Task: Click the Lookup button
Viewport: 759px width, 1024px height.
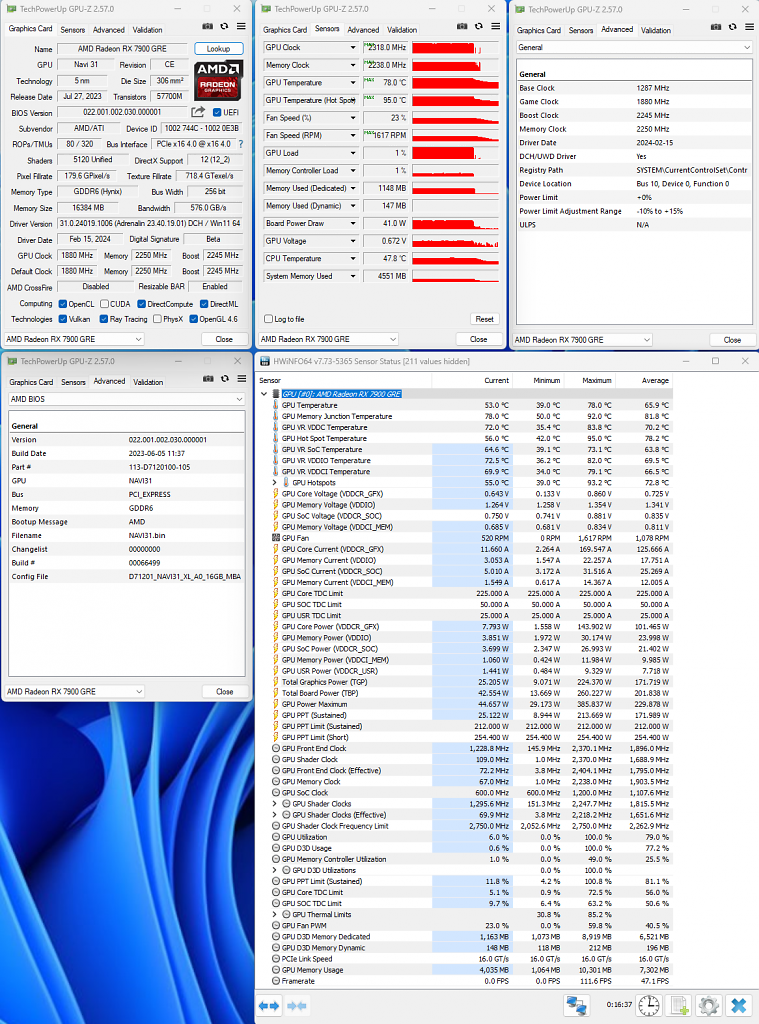Action: [218, 49]
